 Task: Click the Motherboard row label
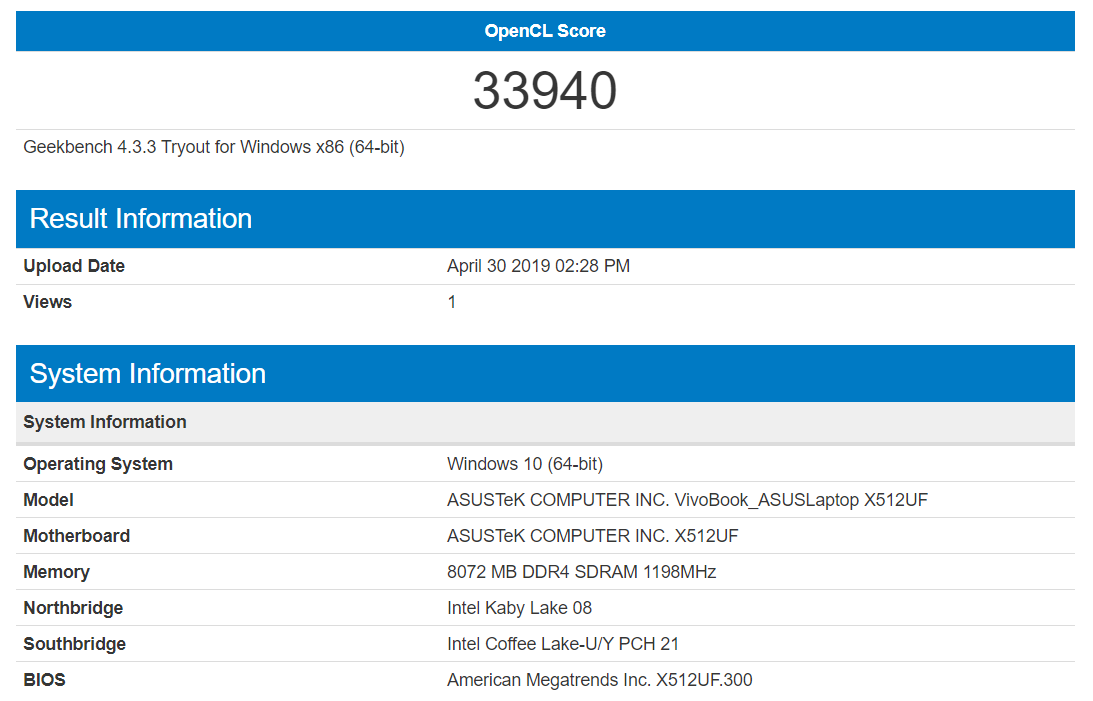coord(77,536)
